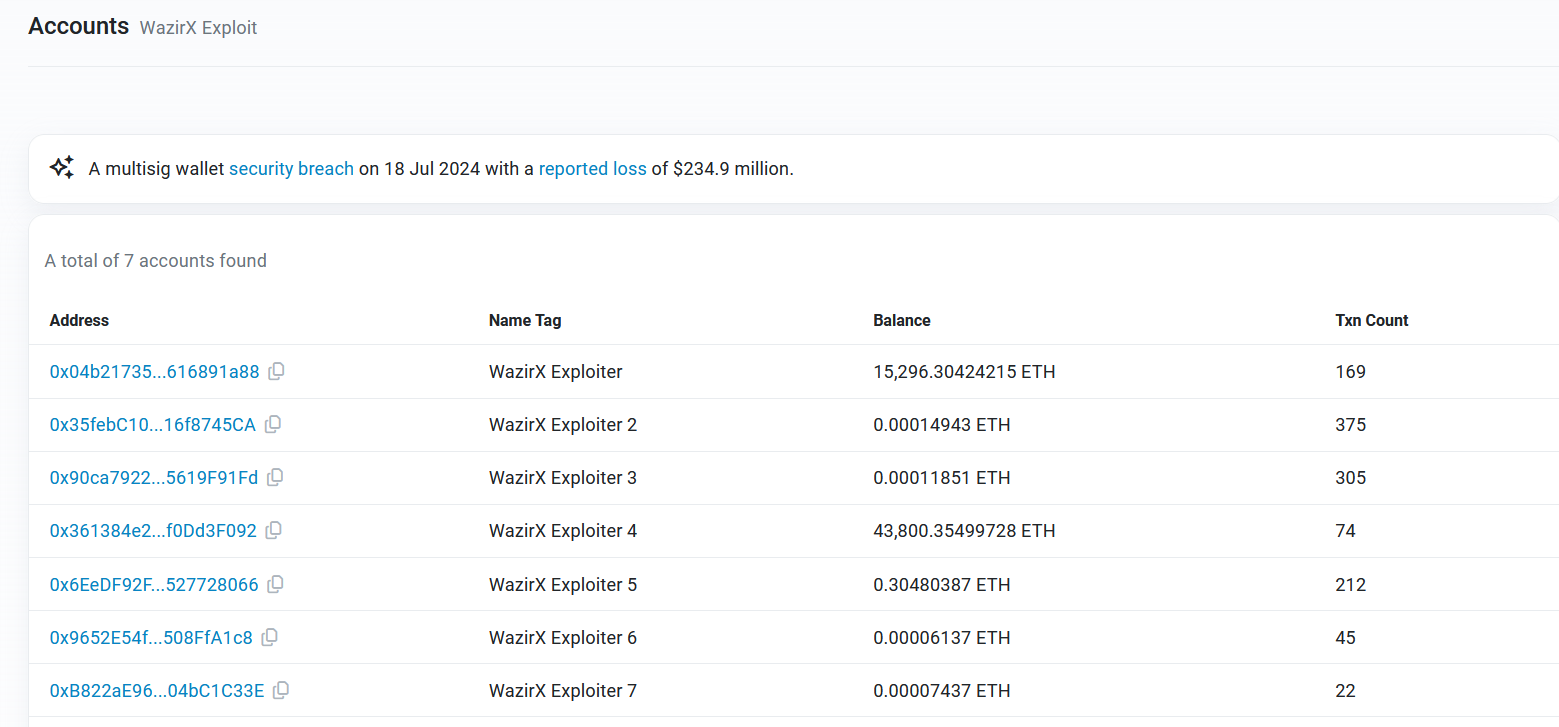This screenshot has height=727, width=1559.
Task: Copy the WazirX Exploiter 4 address
Action: [274, 530]
